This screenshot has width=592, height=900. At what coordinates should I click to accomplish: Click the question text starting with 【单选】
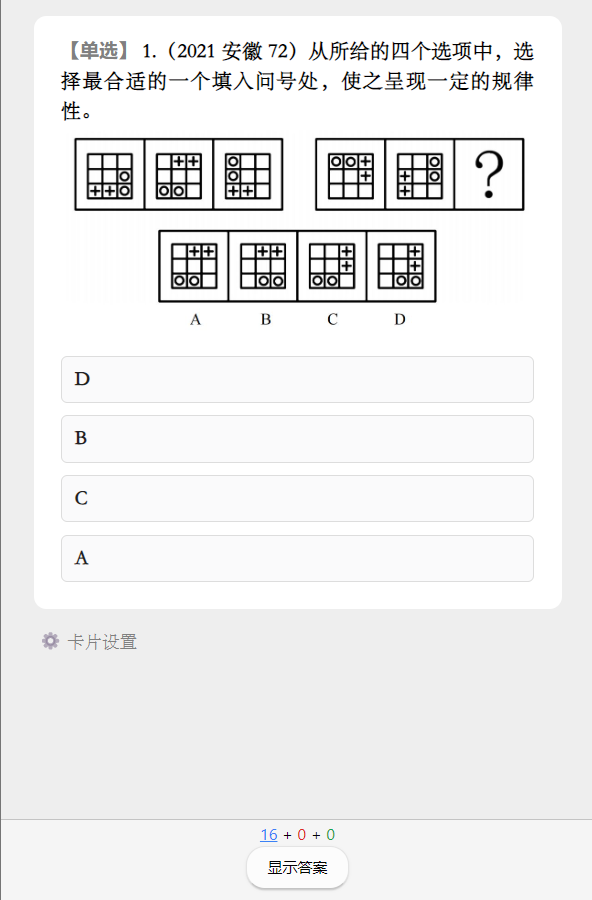click(297, 81)
